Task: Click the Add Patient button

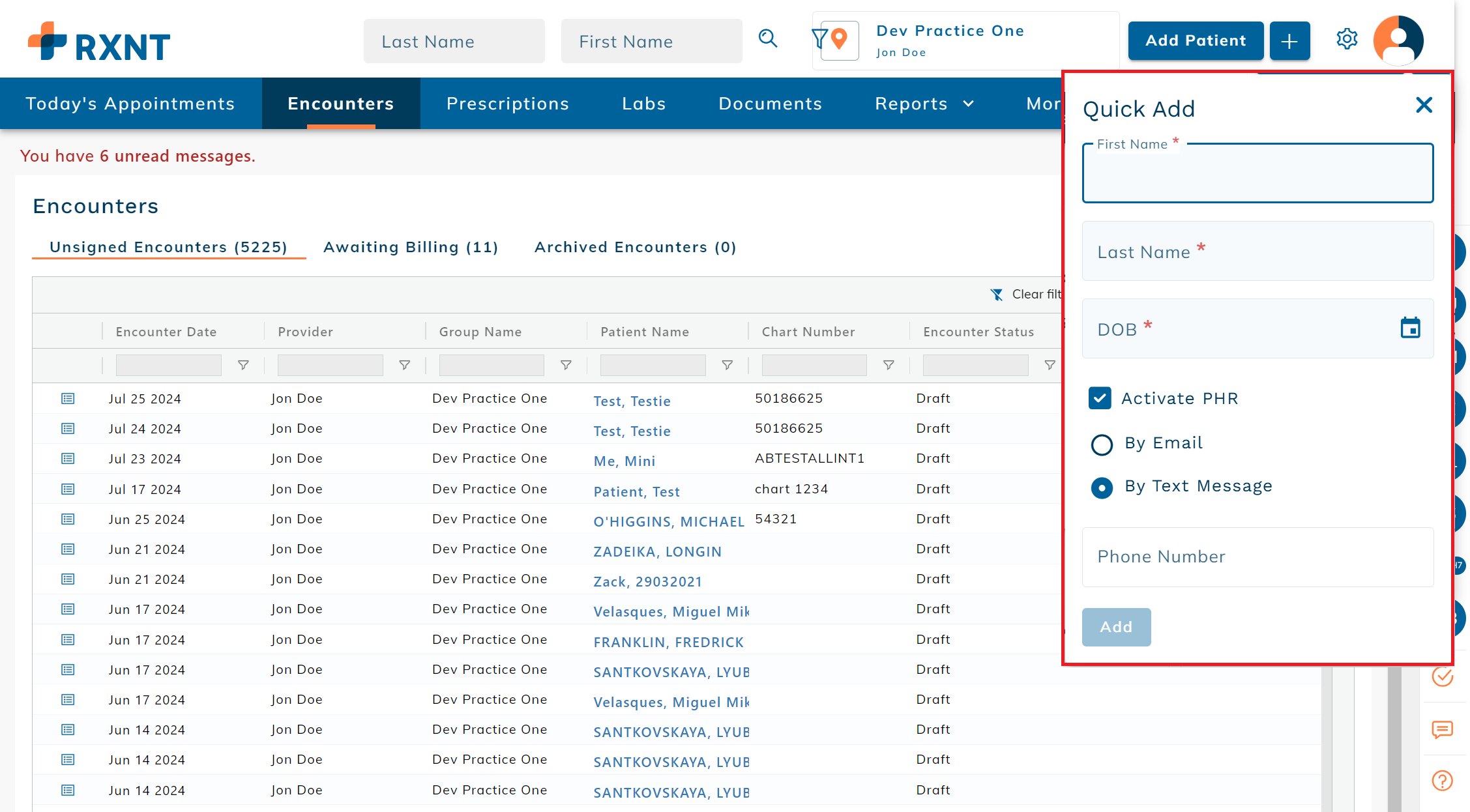Action: coord(1196,41)
